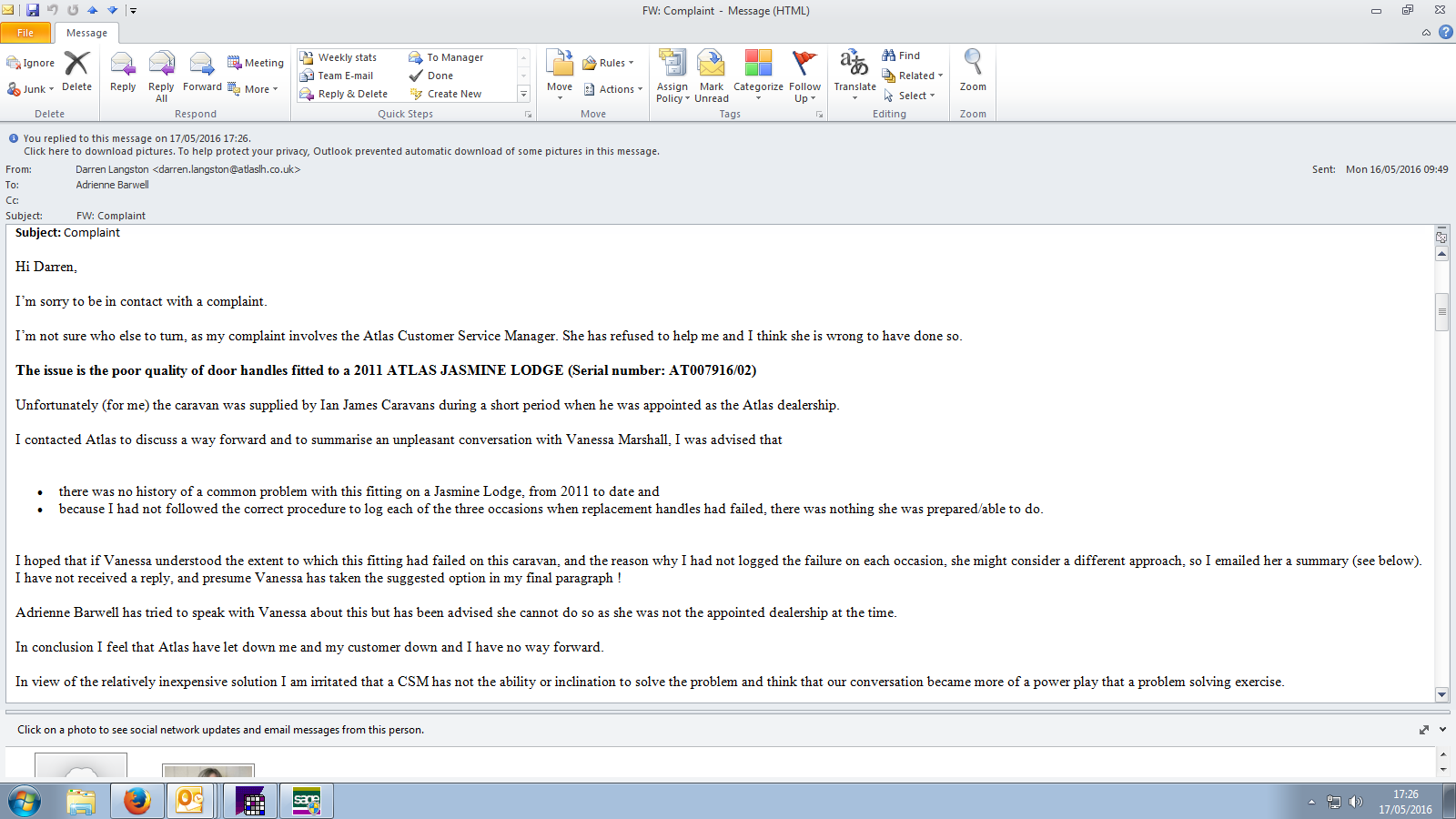Choose Reply All

(x=161, y=76)
